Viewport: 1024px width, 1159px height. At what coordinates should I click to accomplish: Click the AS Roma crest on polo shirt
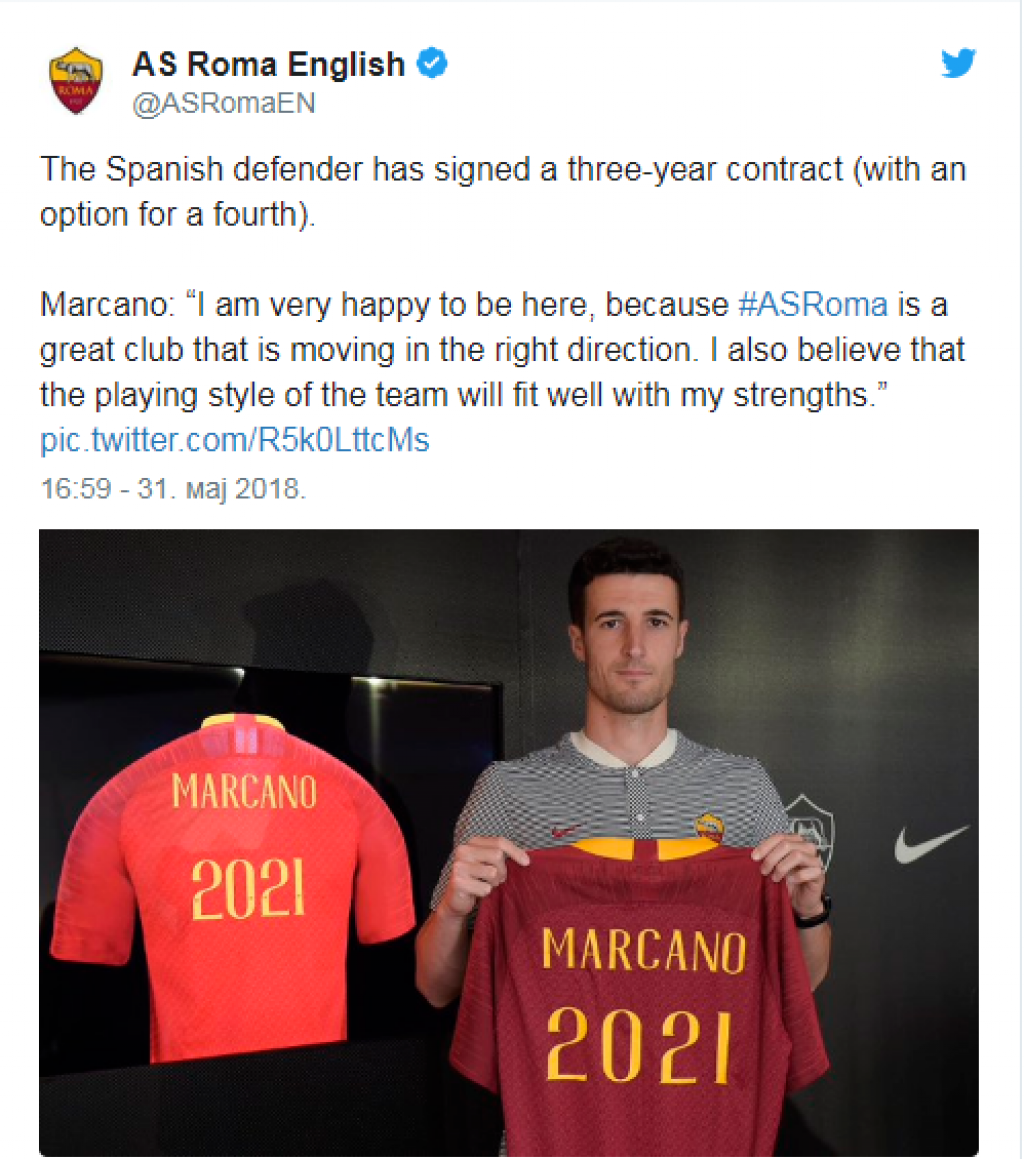click(708, 827)
